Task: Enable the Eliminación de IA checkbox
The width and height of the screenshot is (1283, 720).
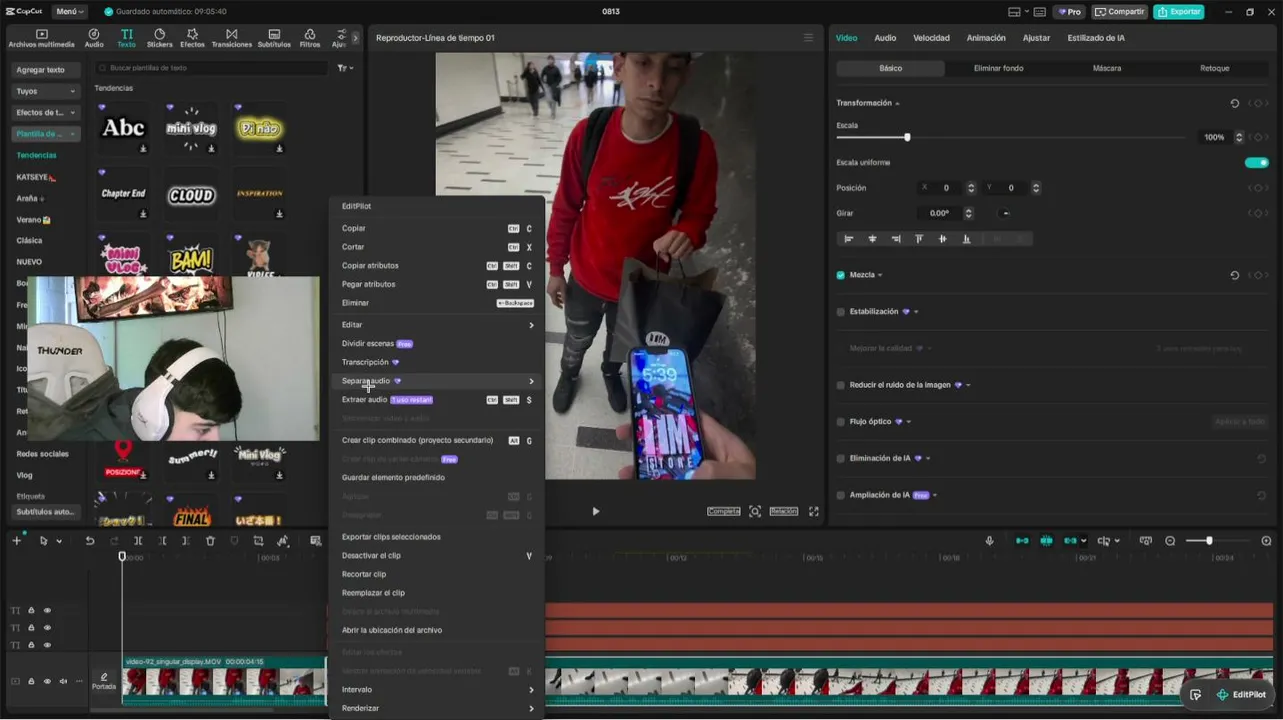Action: [x=840, y=458]
